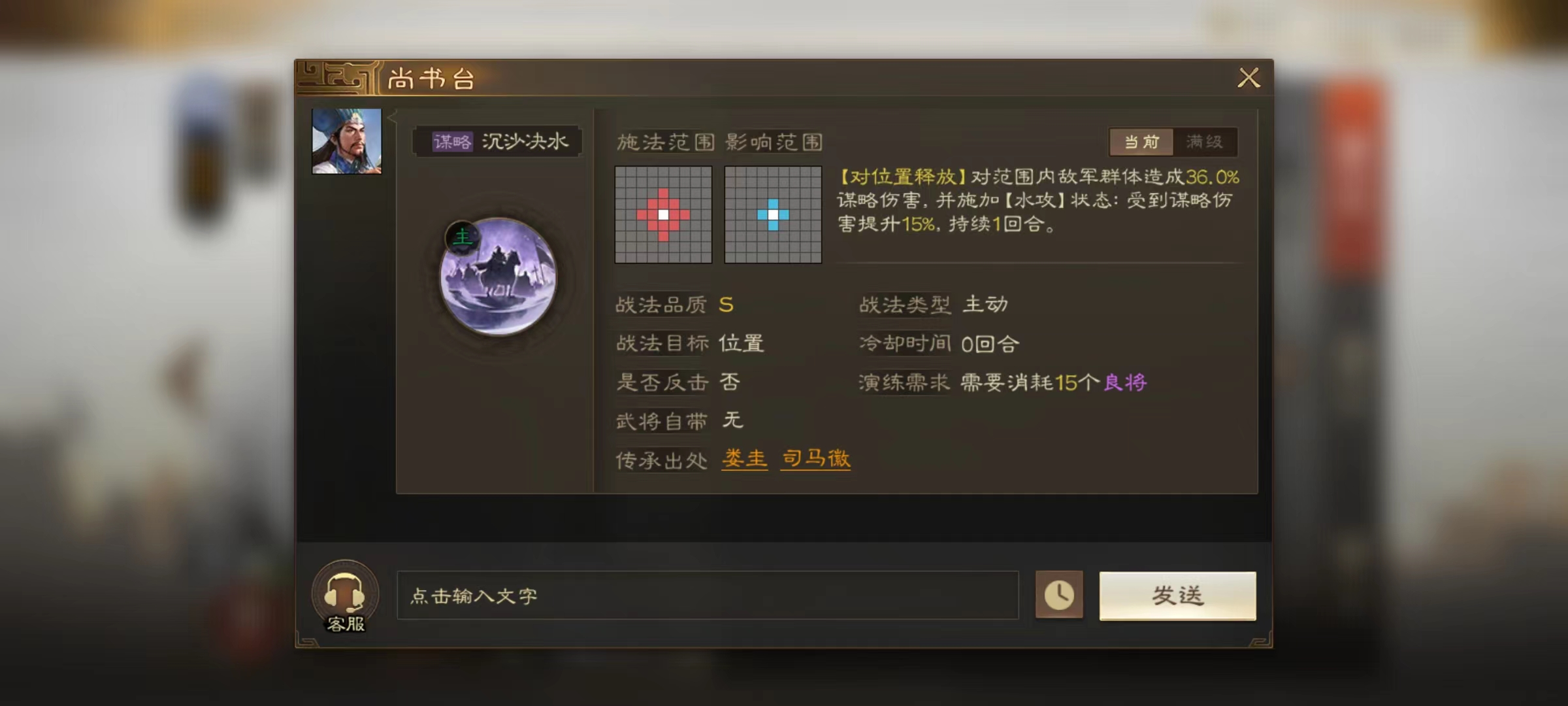Click the 发送 send button

[1177, 596]
